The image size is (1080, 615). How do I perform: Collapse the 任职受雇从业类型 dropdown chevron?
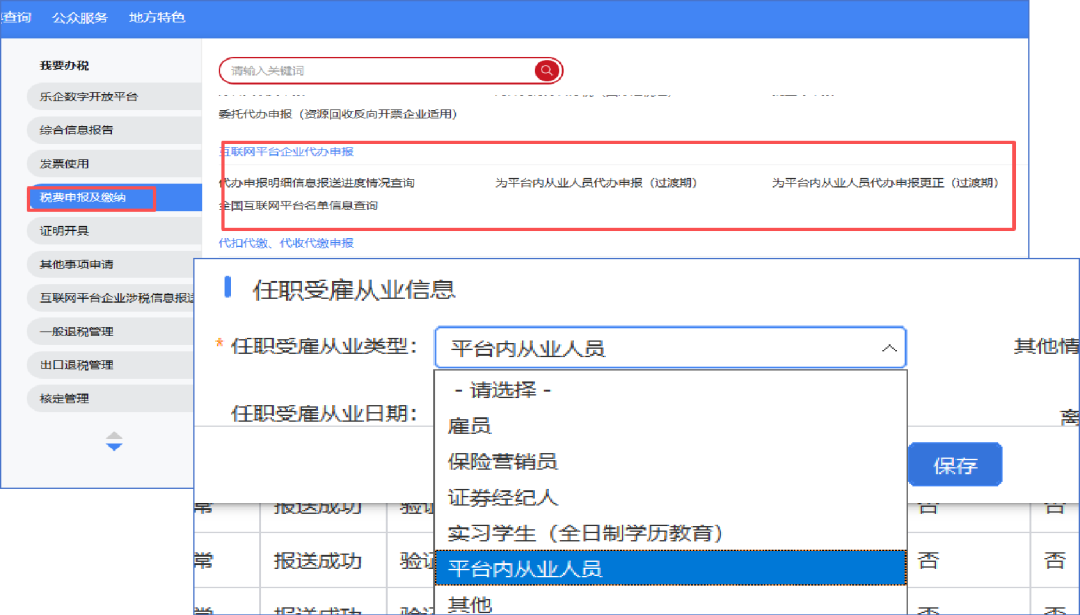[x=887, y=348]
